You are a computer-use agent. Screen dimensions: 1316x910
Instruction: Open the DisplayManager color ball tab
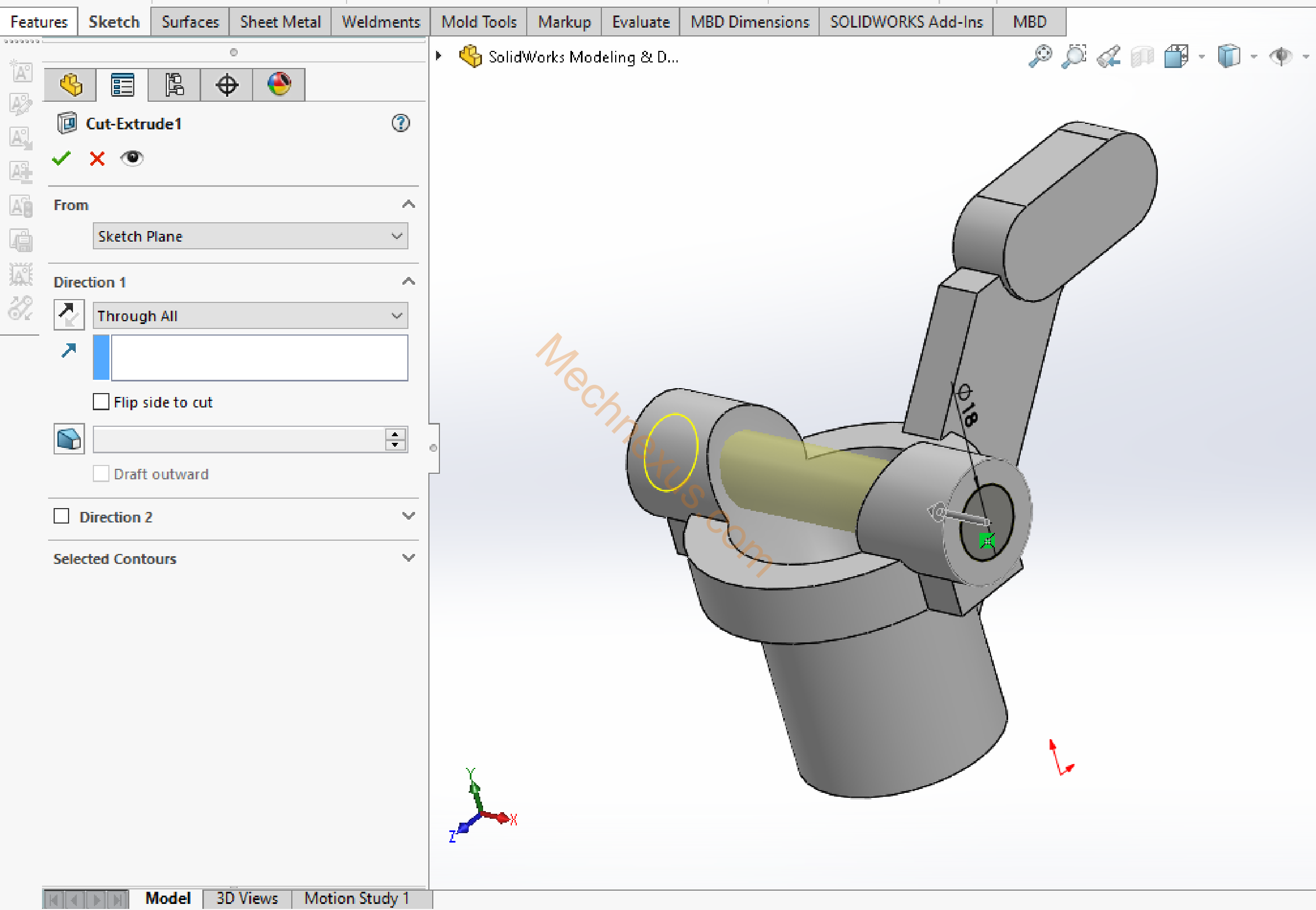click(279, 85)
